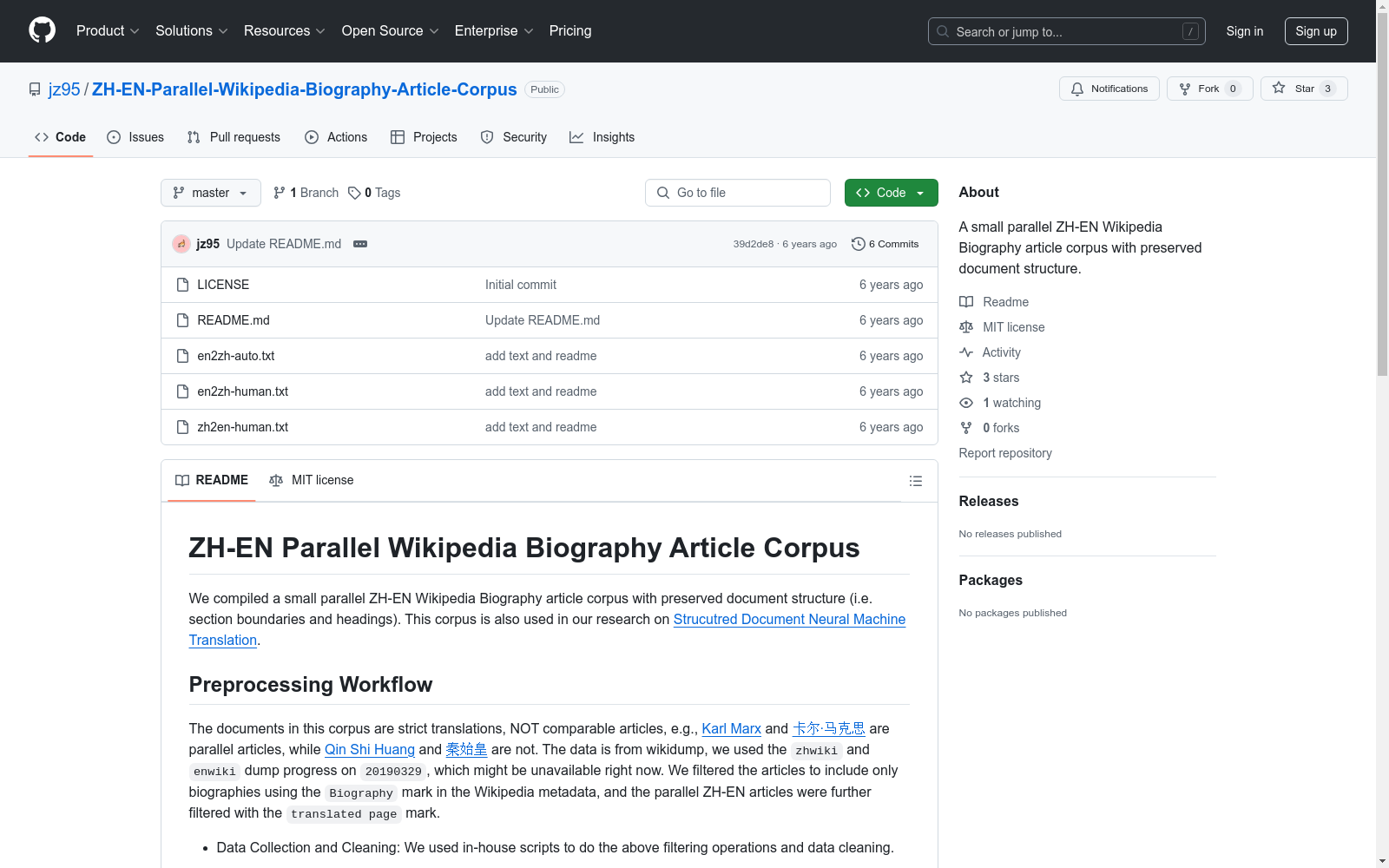
Task: Open Report repository link
Action: 1005,453
